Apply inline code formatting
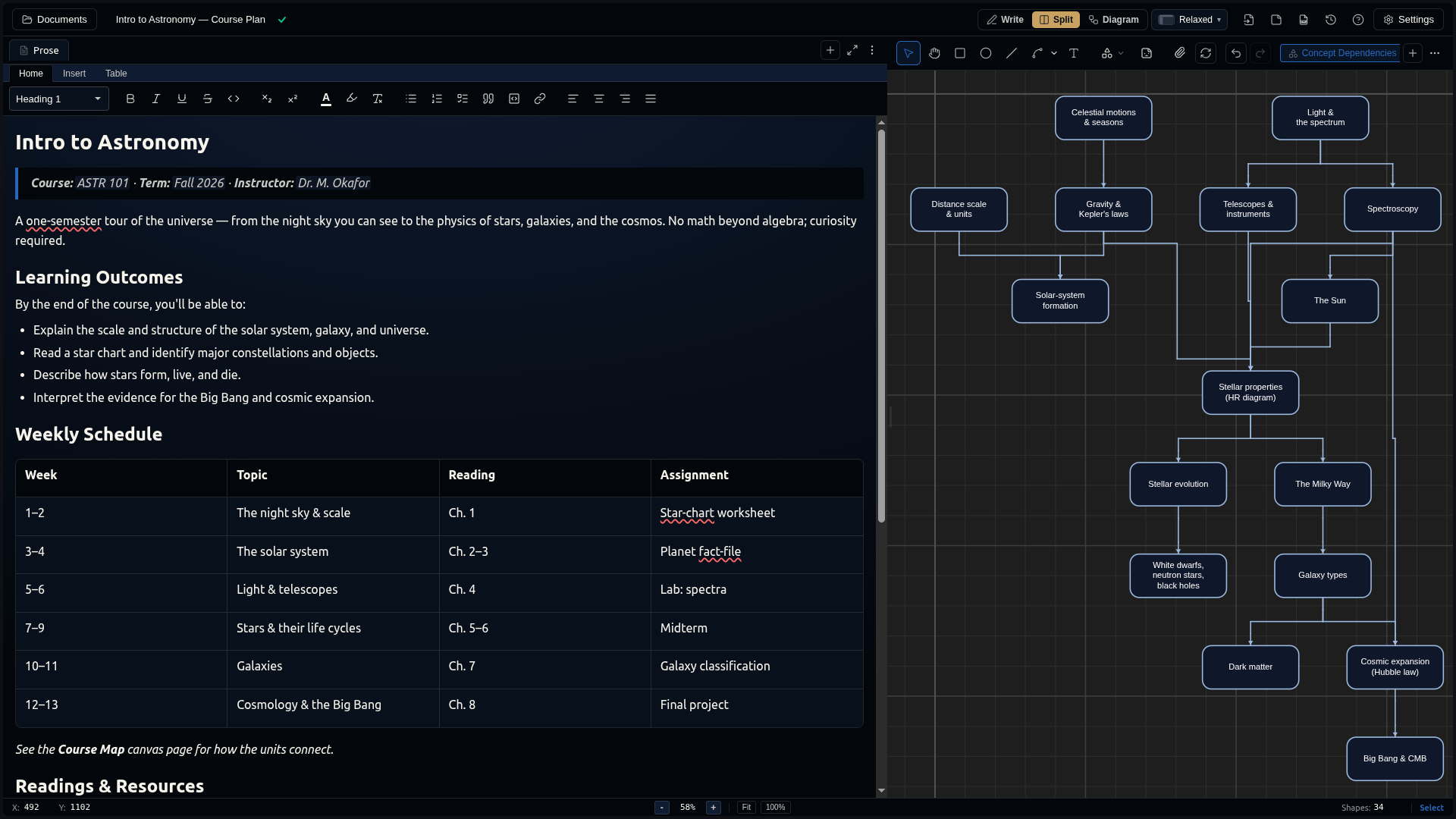Screen dimensions: 1456x819 click(x=234, y=99)
